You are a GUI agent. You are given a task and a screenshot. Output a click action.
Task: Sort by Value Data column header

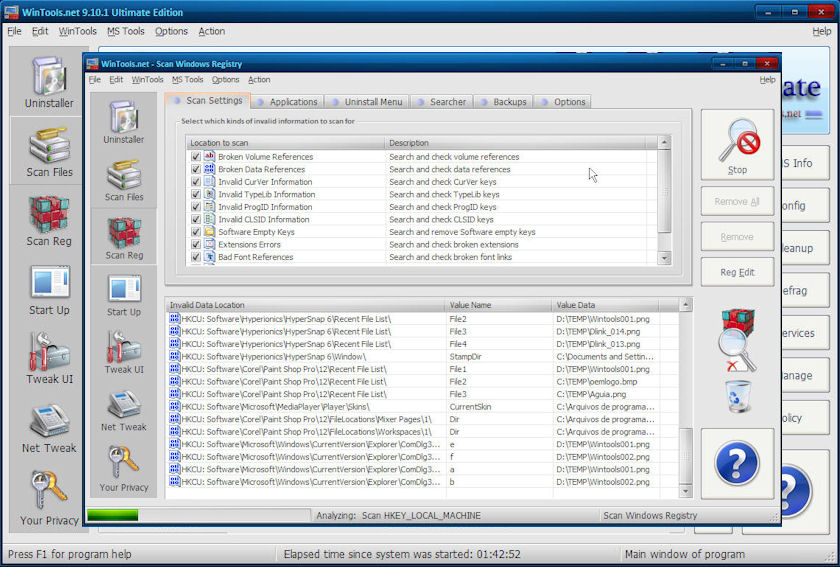(x=605, y=305)
